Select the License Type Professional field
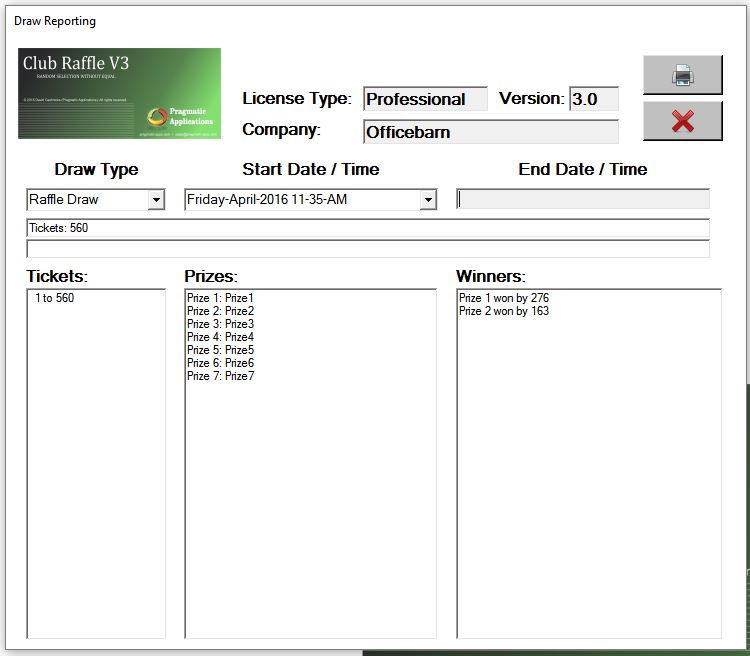 click(425, 99)
